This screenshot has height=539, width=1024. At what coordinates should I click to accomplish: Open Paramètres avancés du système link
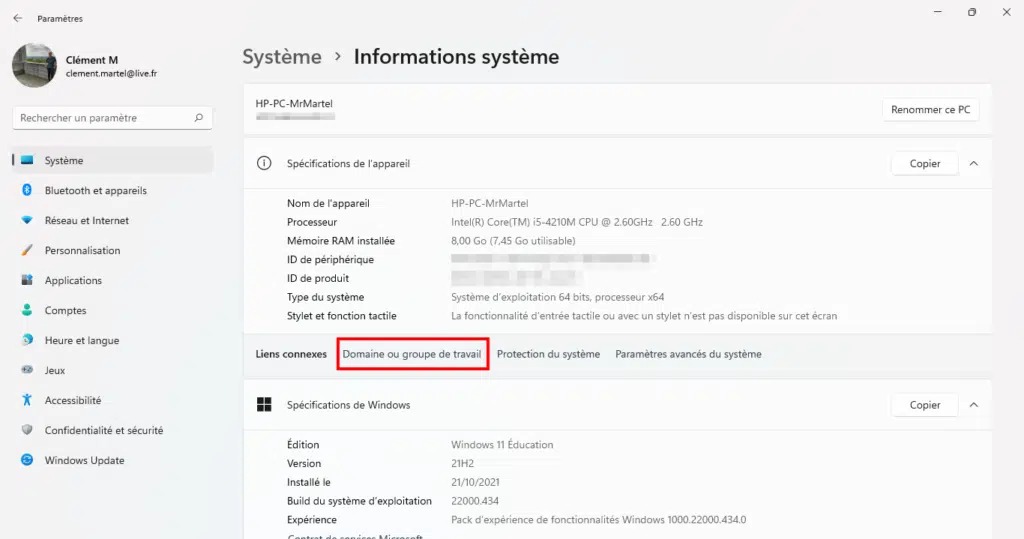[x=688, y=354]
